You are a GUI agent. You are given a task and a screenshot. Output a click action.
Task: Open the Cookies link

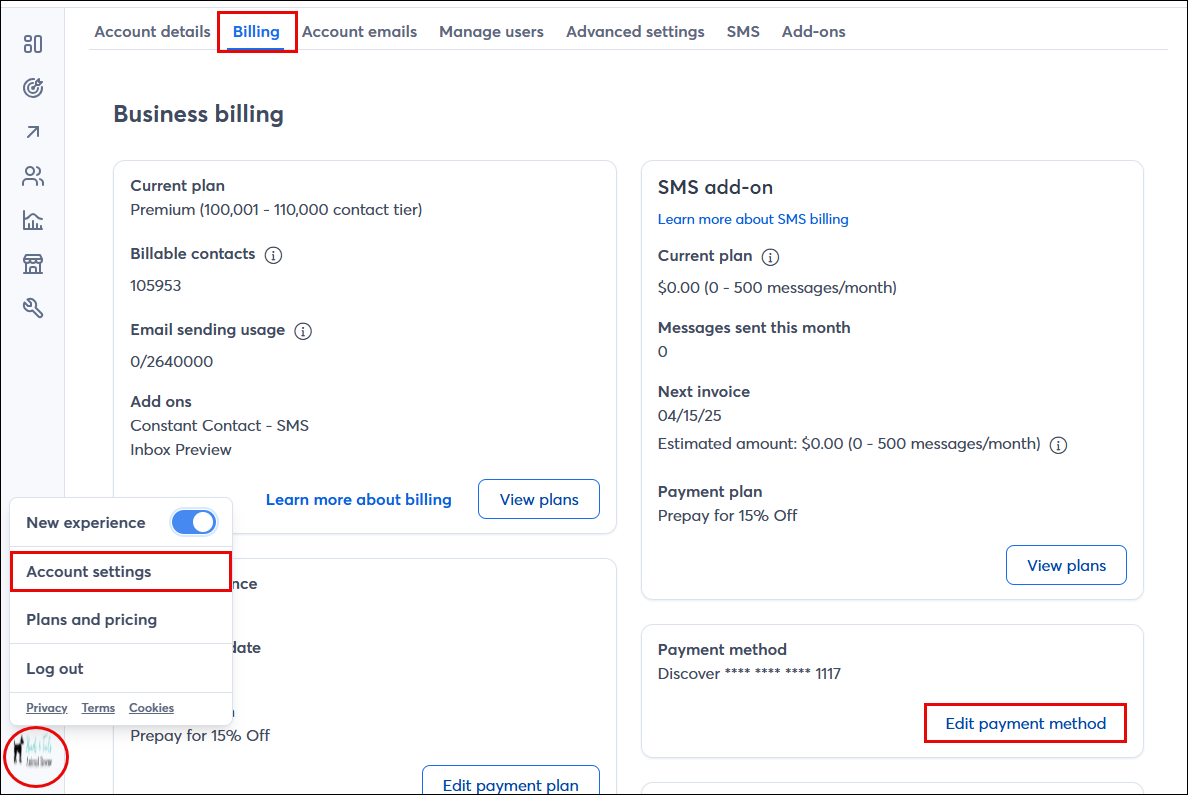[151, 708]
